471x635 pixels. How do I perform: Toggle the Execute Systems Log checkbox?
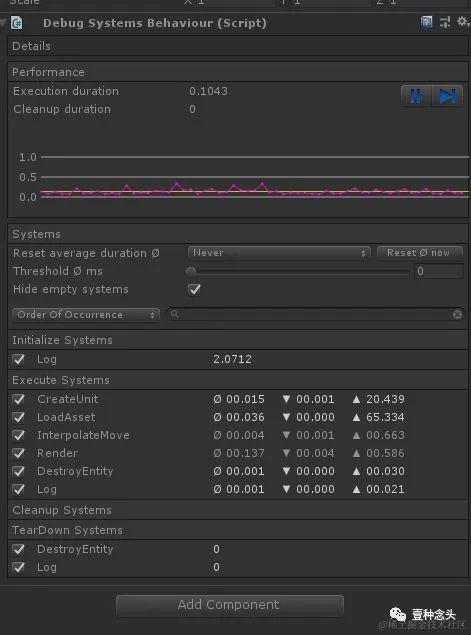click(19, 489)
